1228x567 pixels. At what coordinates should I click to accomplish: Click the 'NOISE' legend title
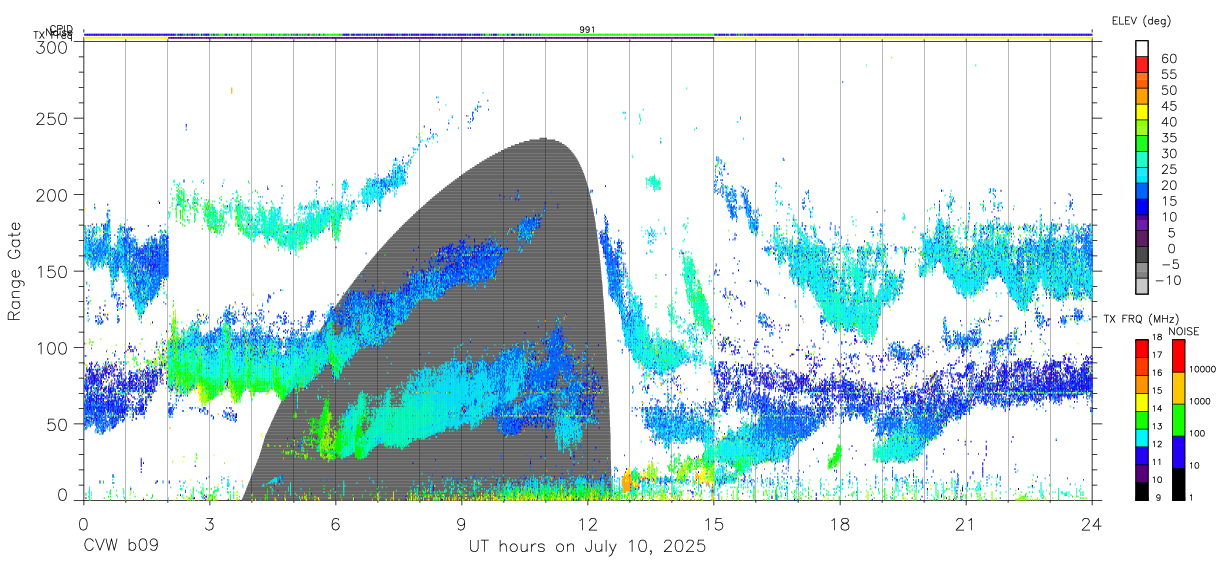pyautogui.click(x=1184, y=331)
